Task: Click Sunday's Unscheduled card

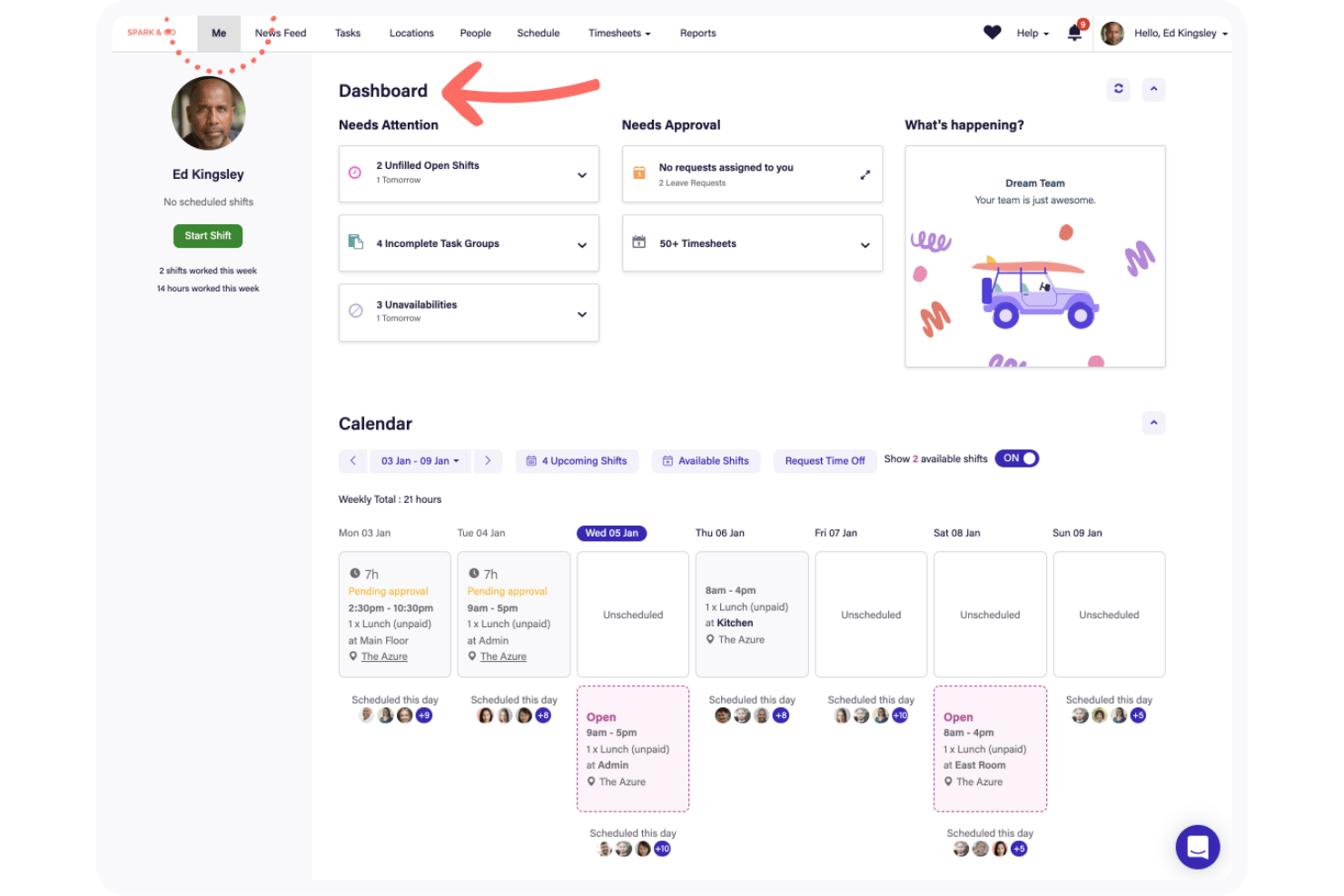Action: 1109,615
